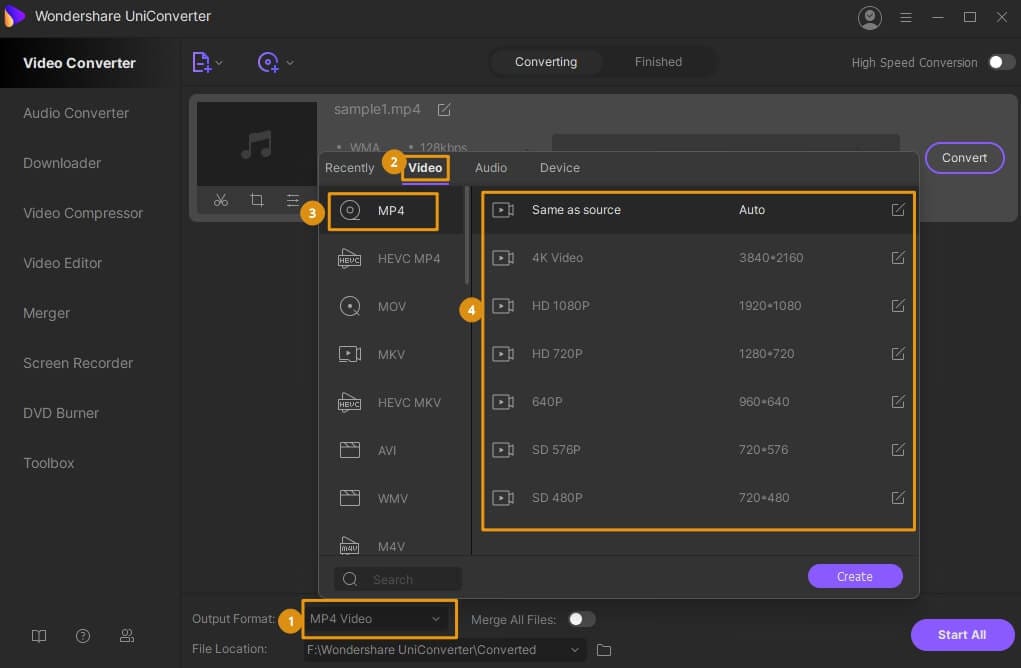Click the Convert button
The width and height of the screenshot is (1021, 668).
point(964,158)
